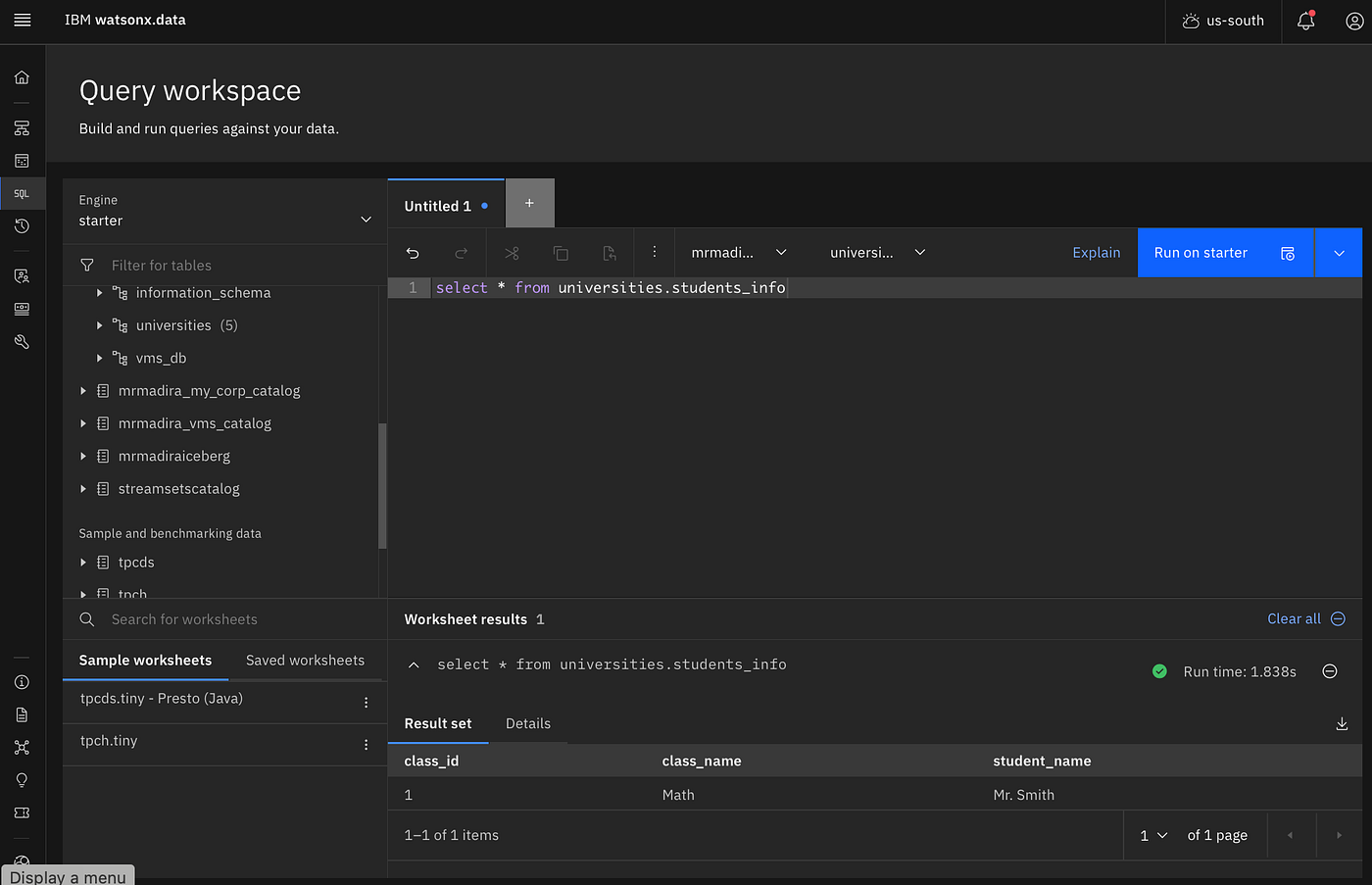Open the universi... schema dropdown
The image size is (1372, 885).
(877, 252)
